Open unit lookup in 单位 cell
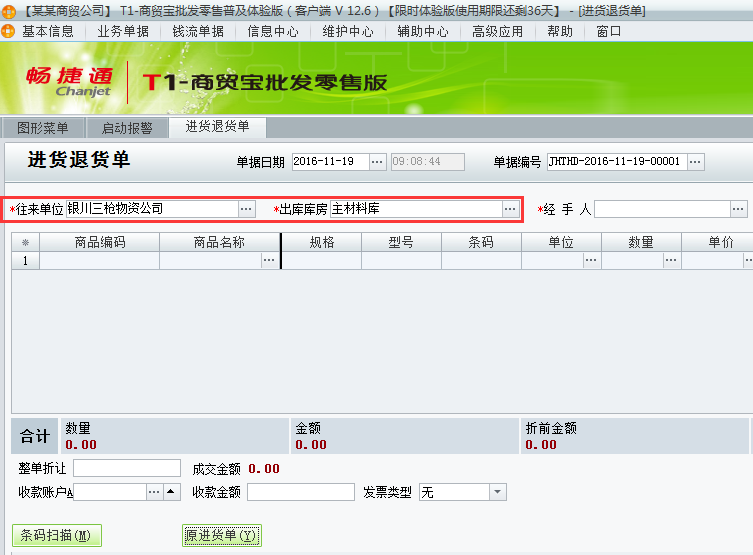The image size is (753, 555). (591, 260)
